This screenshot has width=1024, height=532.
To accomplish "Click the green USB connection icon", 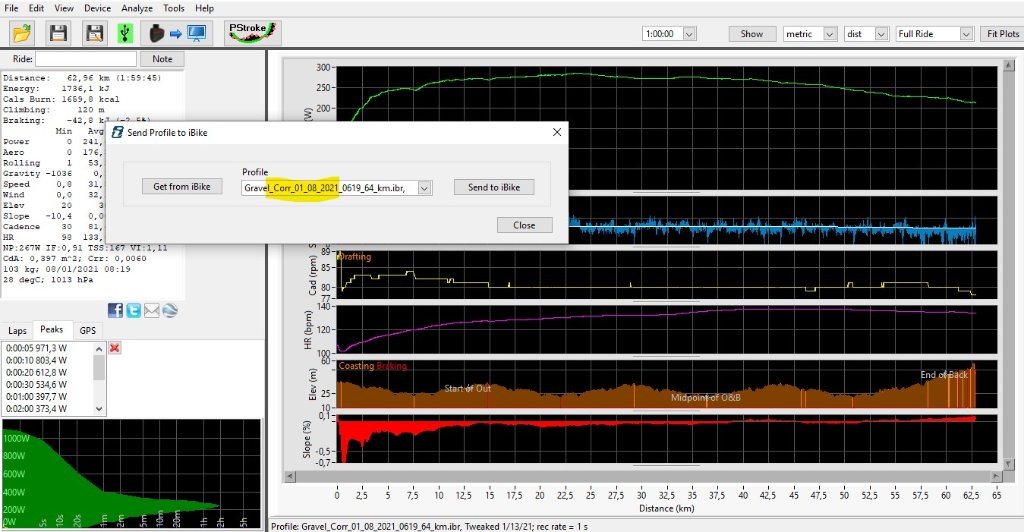I will [x=123, y=33].
